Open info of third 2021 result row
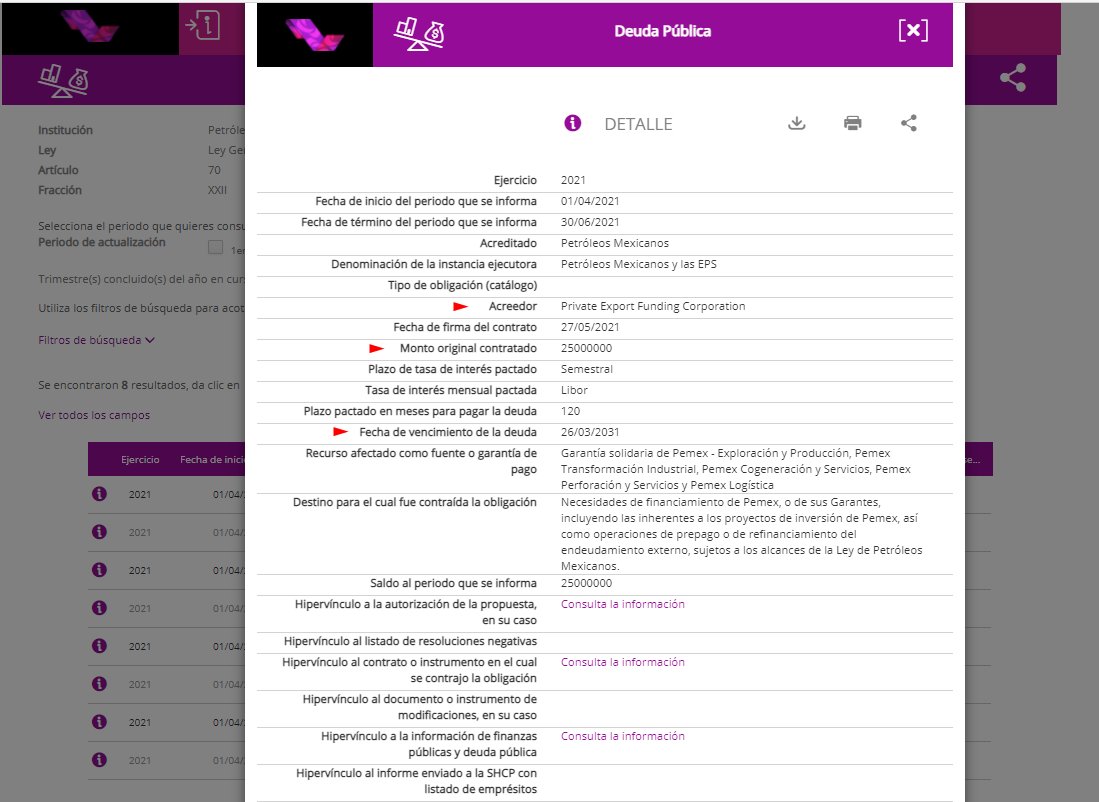Screen dimensions: 1099x802 (x=100, y=569)
